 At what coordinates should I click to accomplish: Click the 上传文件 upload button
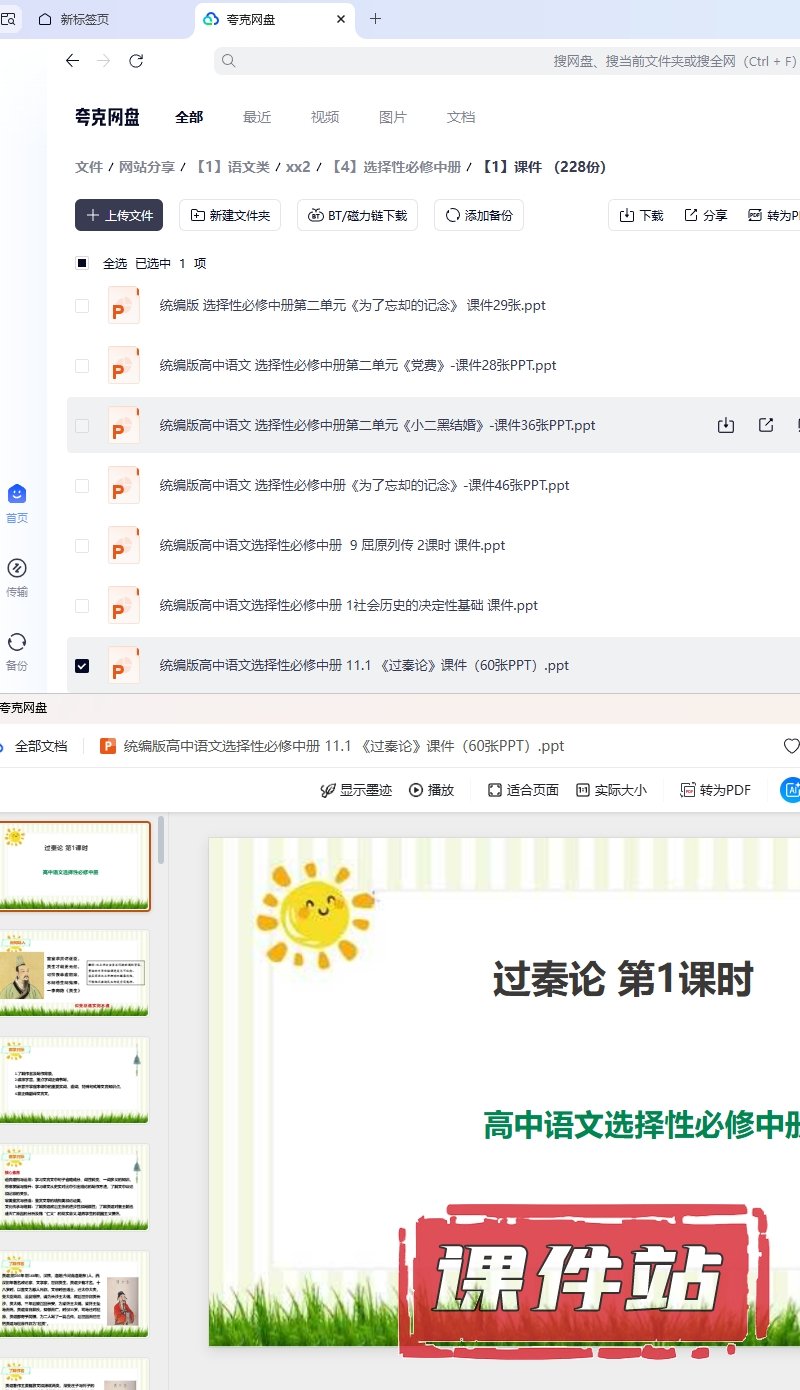pos(119,215)
